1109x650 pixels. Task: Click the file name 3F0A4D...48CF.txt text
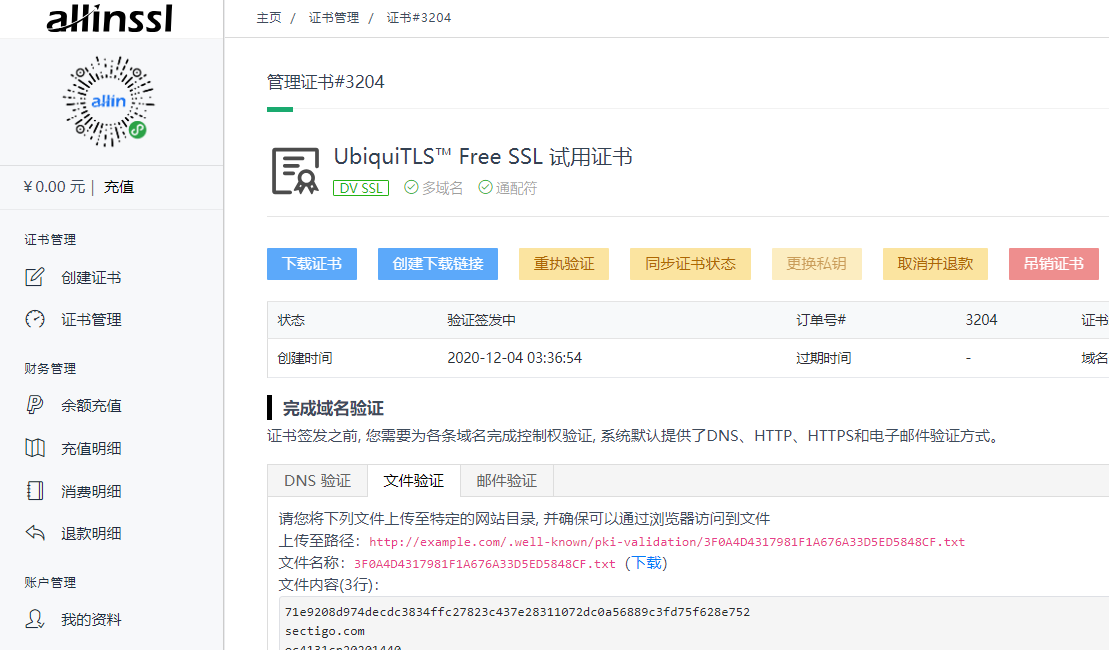click(x=484, y=564)
